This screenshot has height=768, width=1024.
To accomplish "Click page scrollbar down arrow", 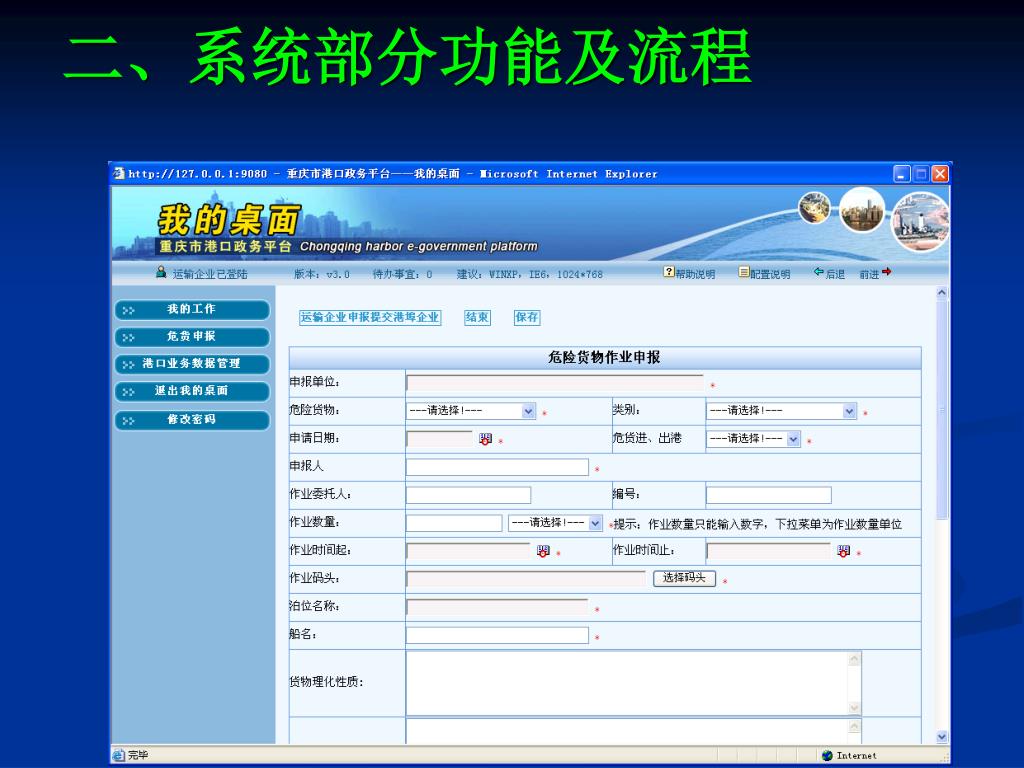I will point(942,737).
